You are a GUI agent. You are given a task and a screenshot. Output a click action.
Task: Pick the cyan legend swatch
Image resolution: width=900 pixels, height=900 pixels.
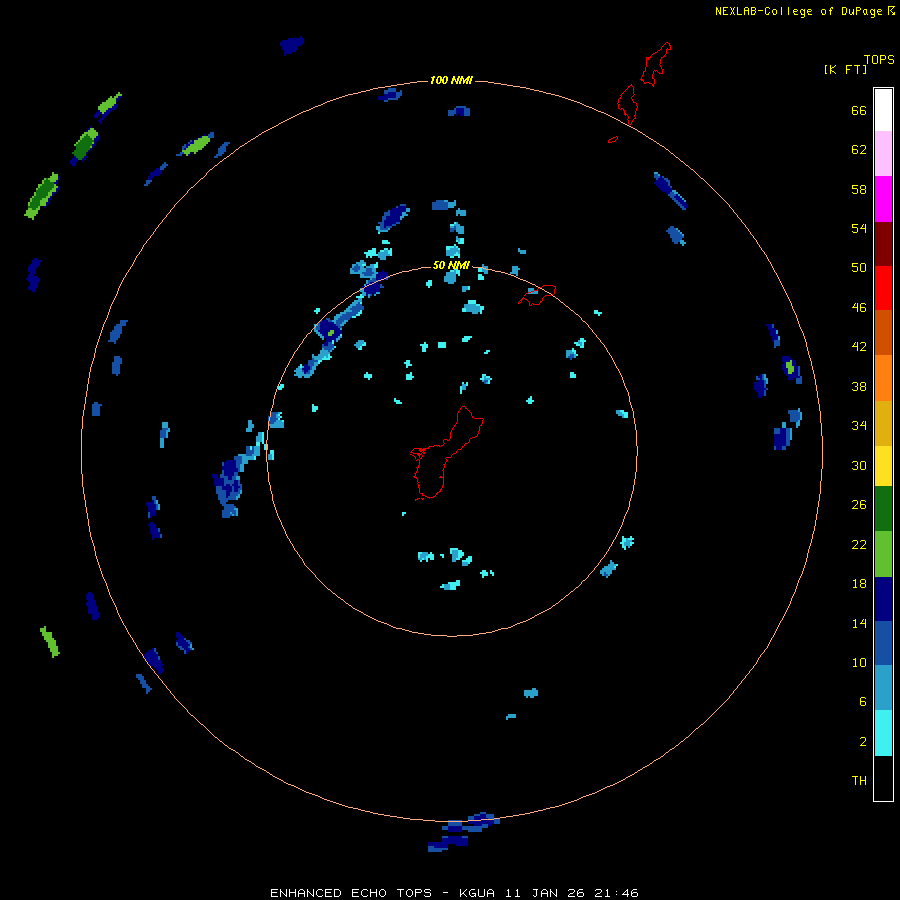tap(883, 732)
